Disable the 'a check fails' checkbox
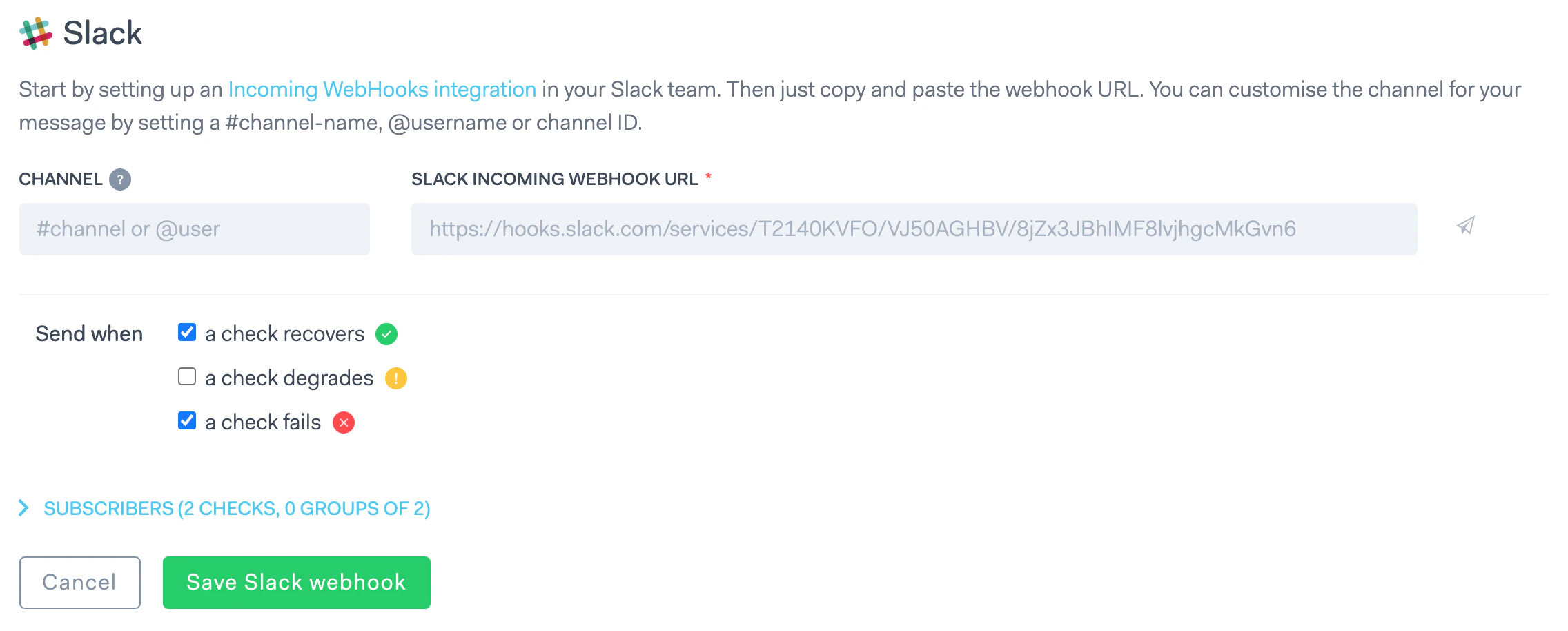The width and height of the screenshot is (1568, 631). (x=186, y=420)
